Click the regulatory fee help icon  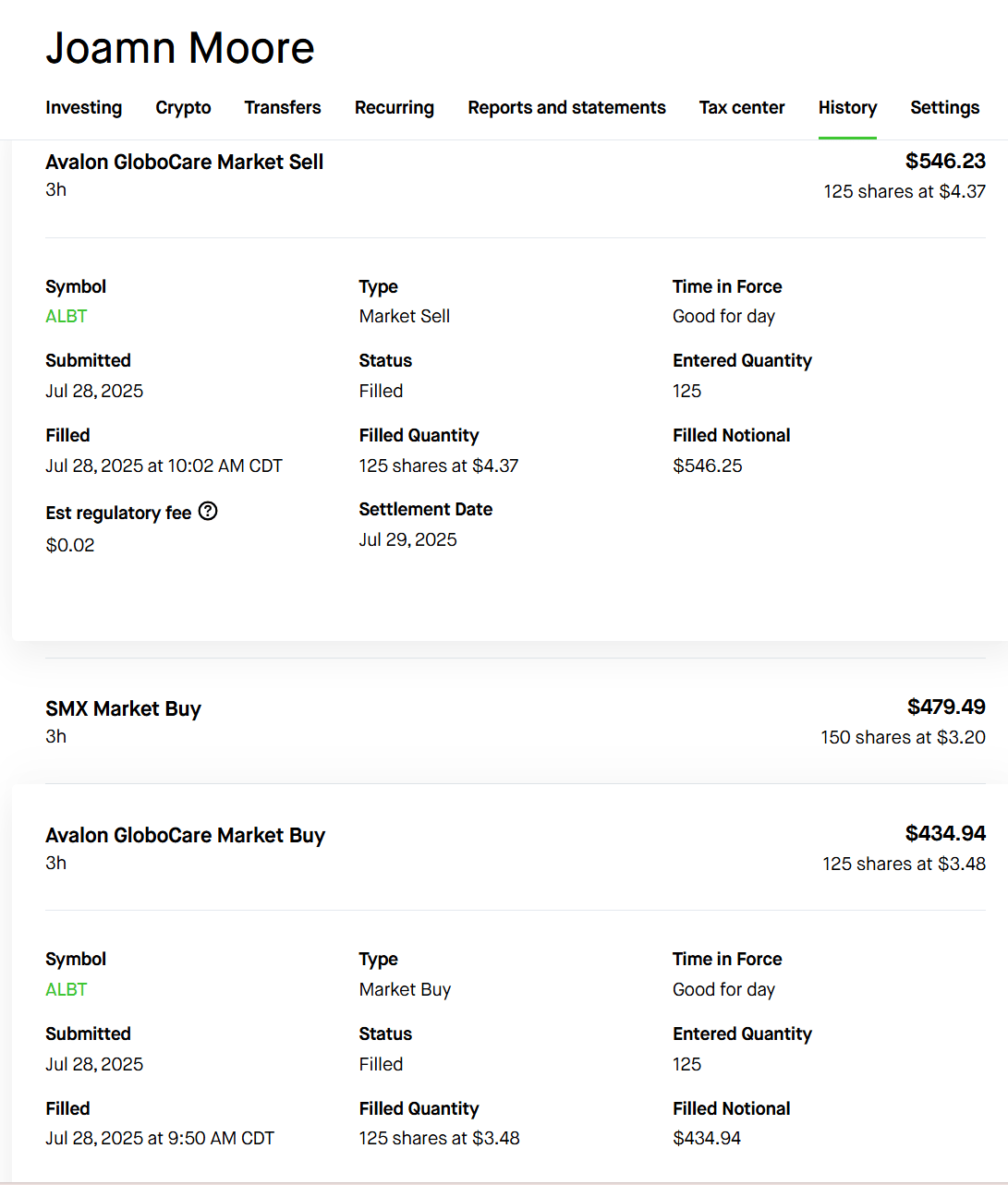click(x=208, y=511)
